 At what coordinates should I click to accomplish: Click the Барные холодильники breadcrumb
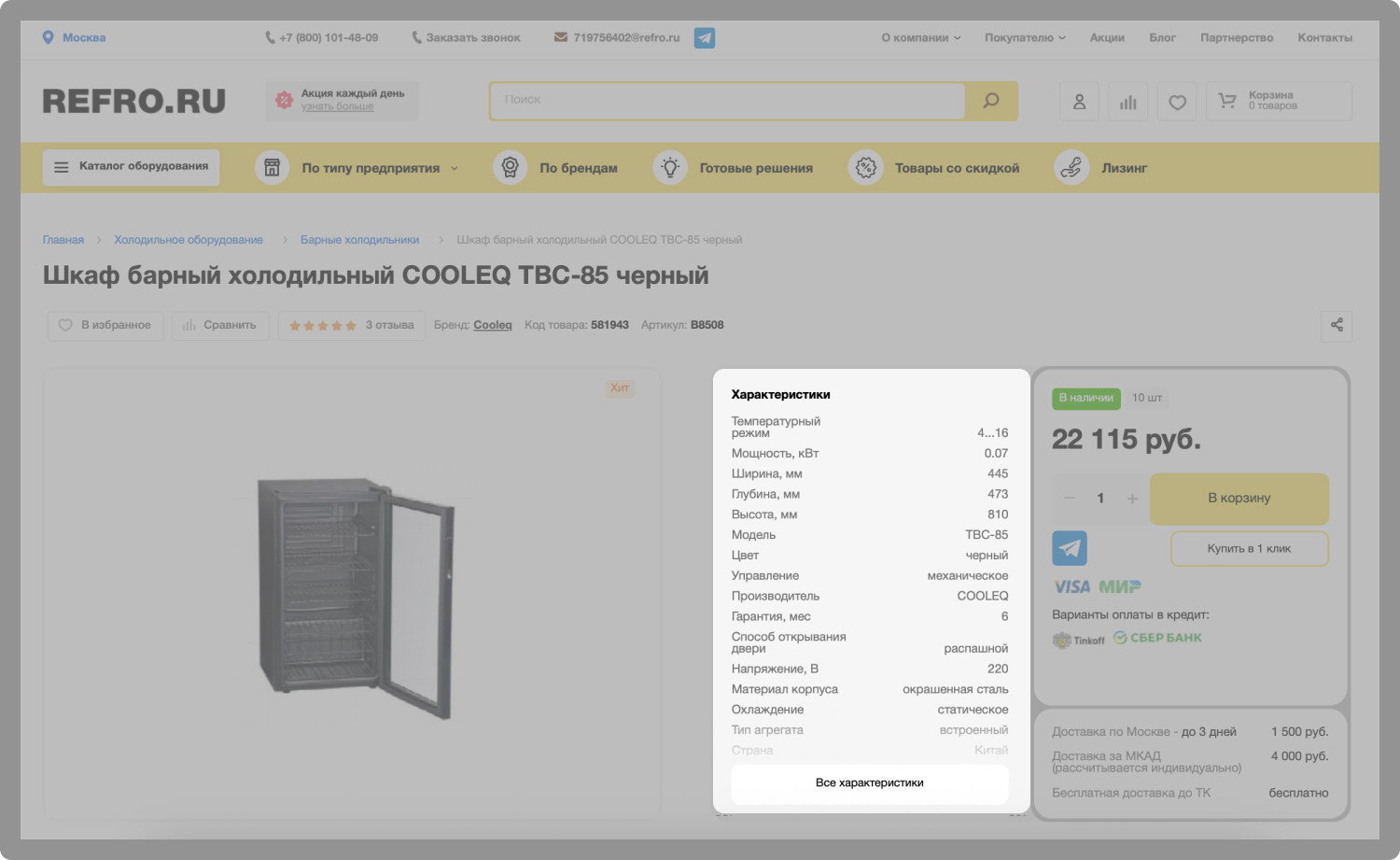point(359,240)
